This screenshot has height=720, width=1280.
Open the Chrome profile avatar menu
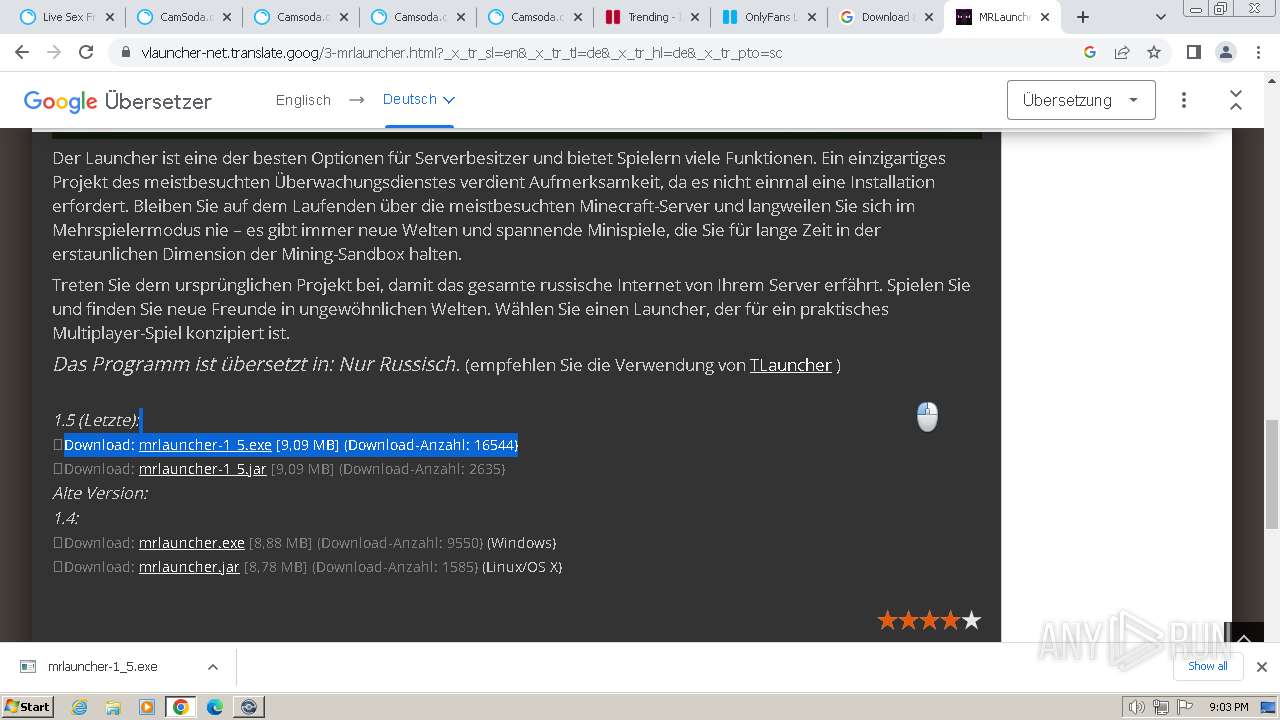click(x=1225, y=52)
